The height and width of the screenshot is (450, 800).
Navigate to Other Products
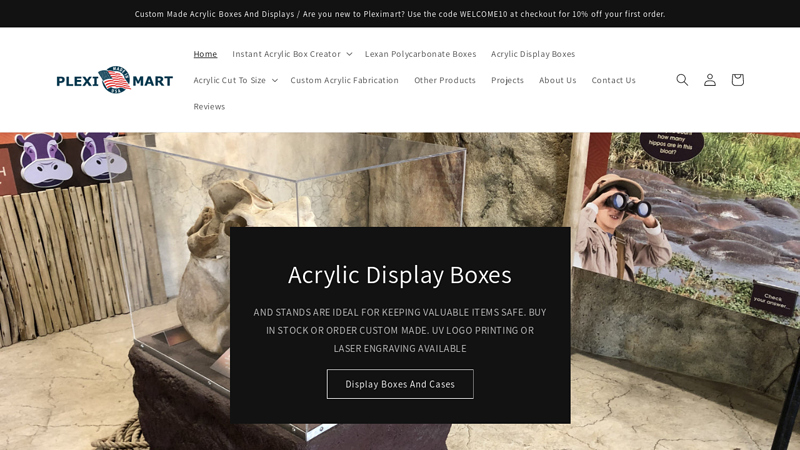click(445, 80)
